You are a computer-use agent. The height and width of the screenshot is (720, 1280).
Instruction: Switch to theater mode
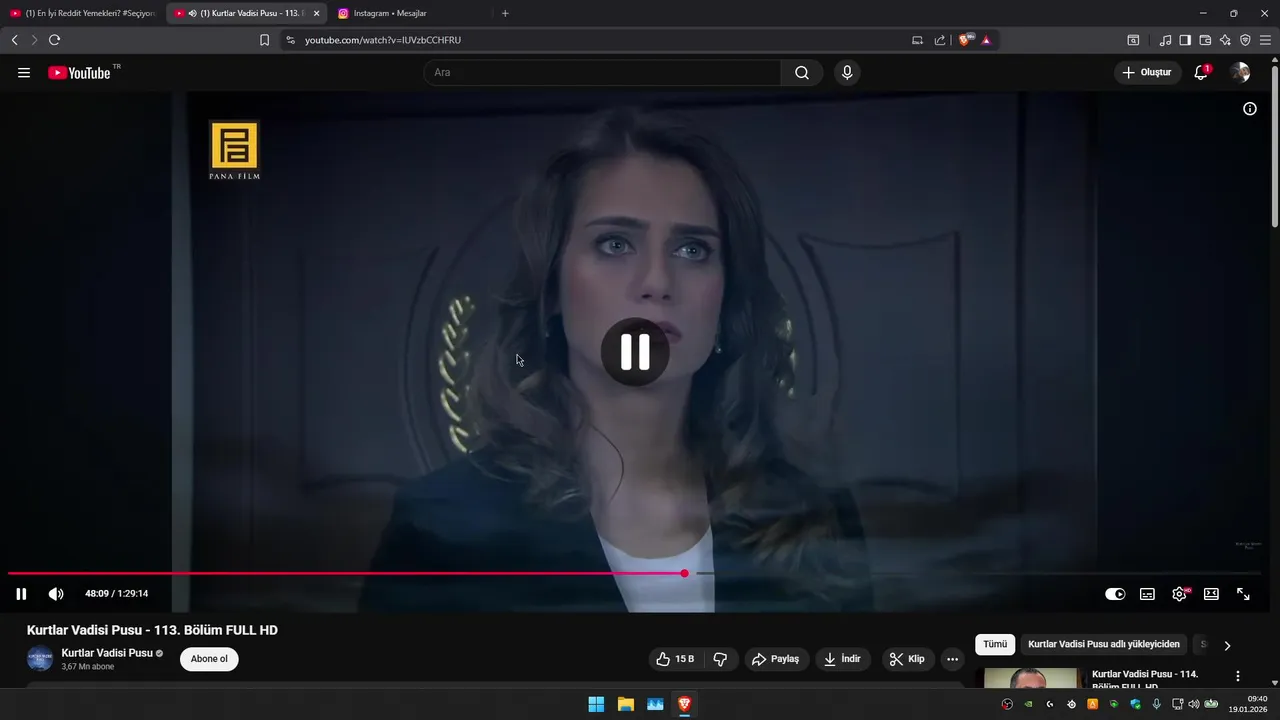pos(1211,594)
